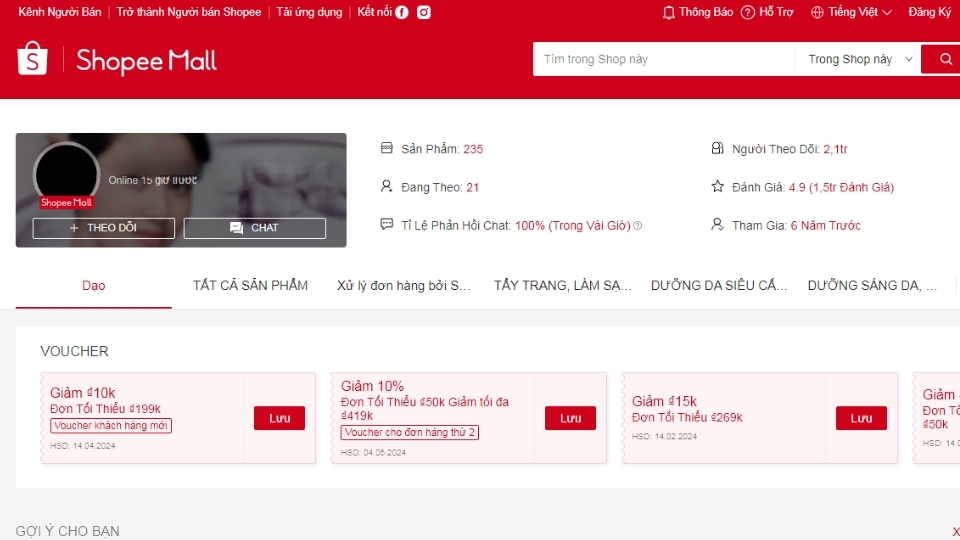Image resolution: width=960 pixels, height=540 pixels.
Task: Click the GỢI Ý CHO BẠN heading
Action: coord(67,531)
